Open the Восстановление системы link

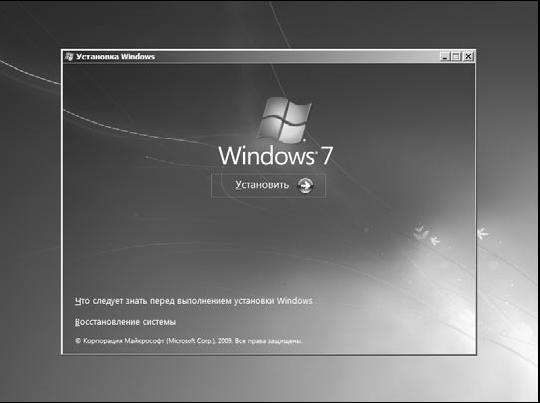tap(125, 322)
